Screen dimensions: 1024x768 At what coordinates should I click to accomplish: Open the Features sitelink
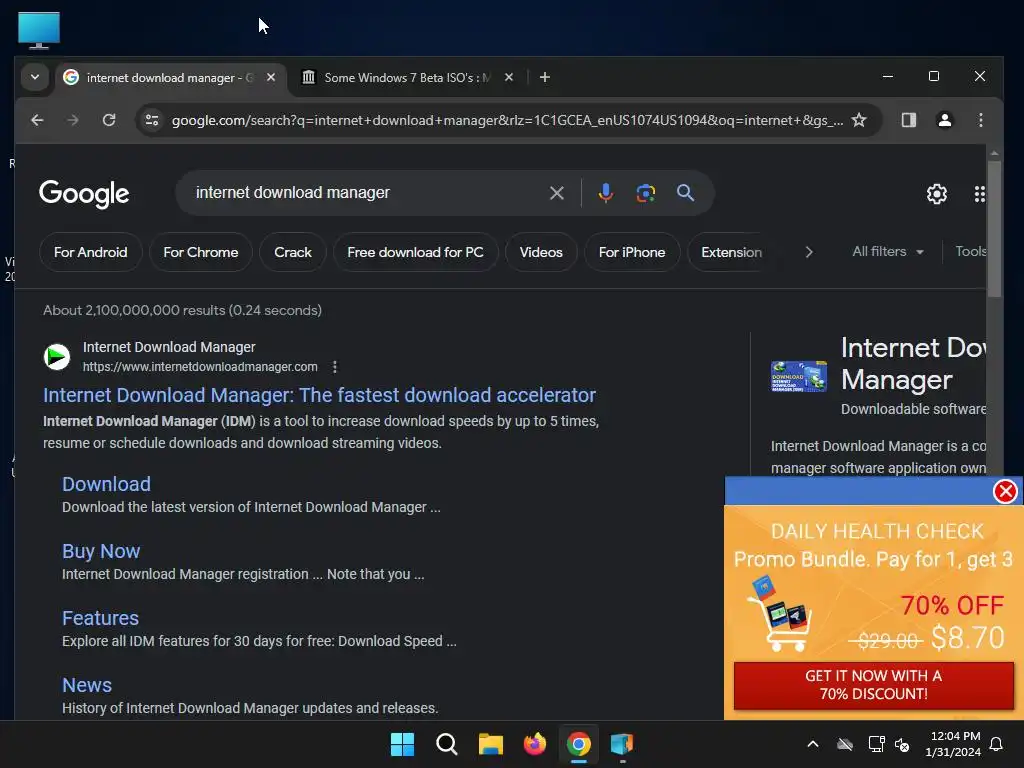tap(101, 618)
